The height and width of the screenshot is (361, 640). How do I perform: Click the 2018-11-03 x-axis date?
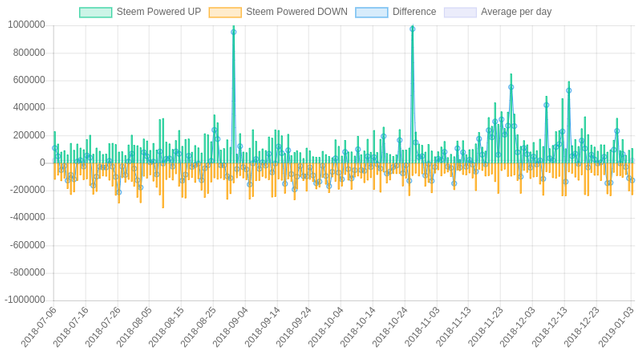[422, 327]
